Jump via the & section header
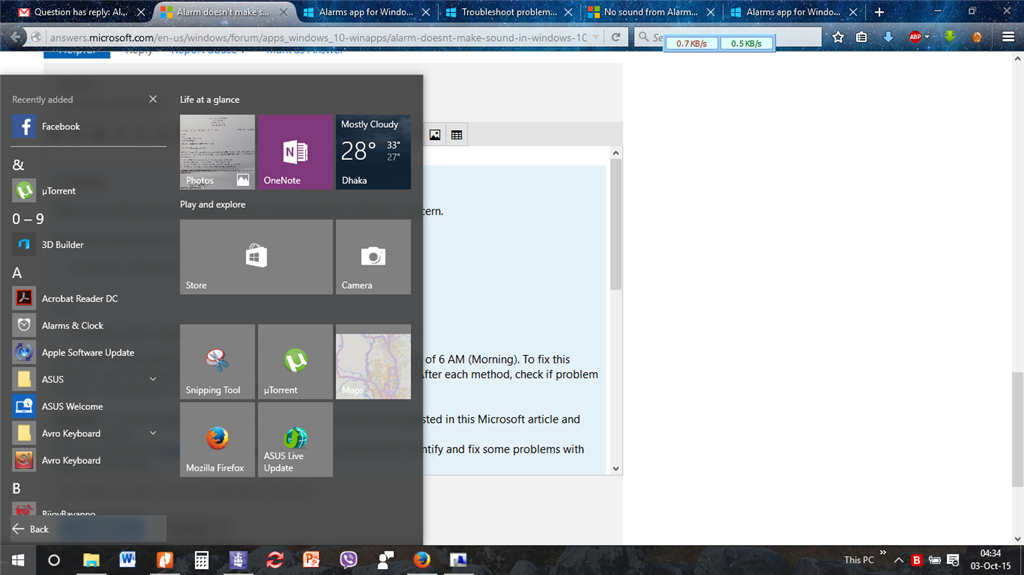Image resolution: width=1024 pixels, height=575 pixels. (18, 165)
